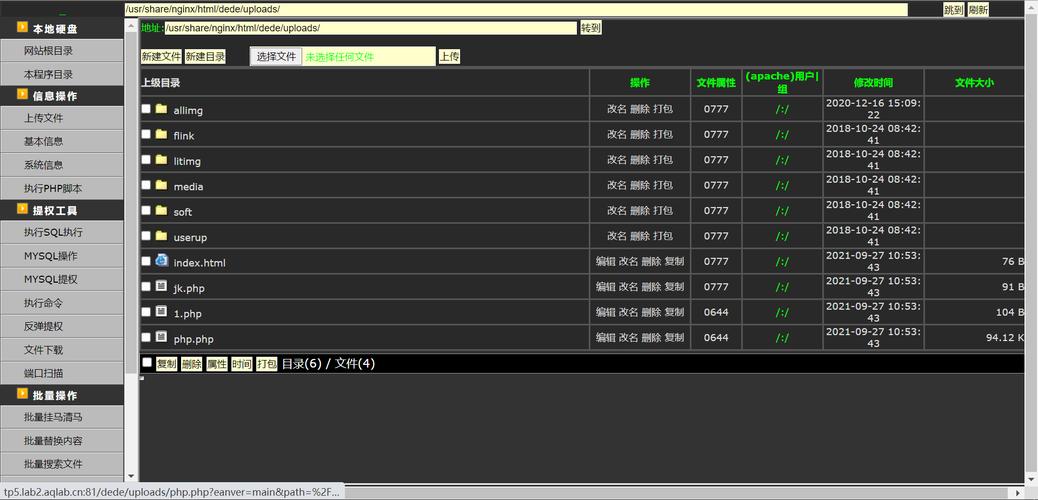Focus the 地址 path input field

point(370,28)
